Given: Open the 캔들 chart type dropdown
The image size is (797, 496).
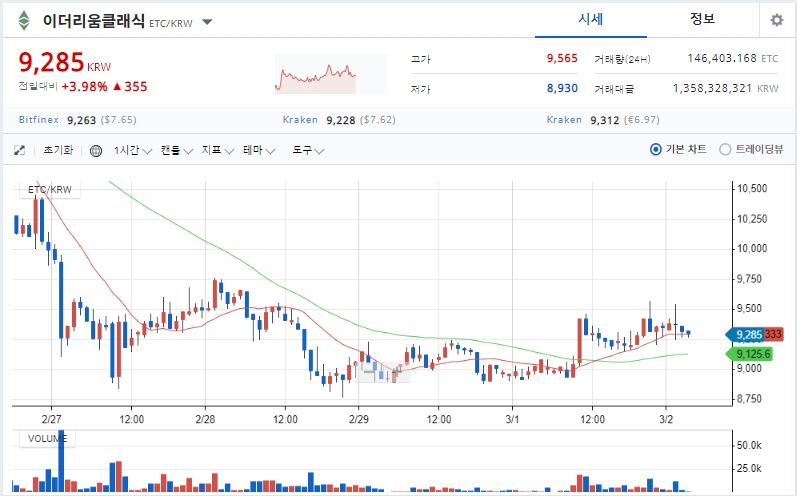Looking at the screenshot, I should pyautogui.click(x=176, y=150).
